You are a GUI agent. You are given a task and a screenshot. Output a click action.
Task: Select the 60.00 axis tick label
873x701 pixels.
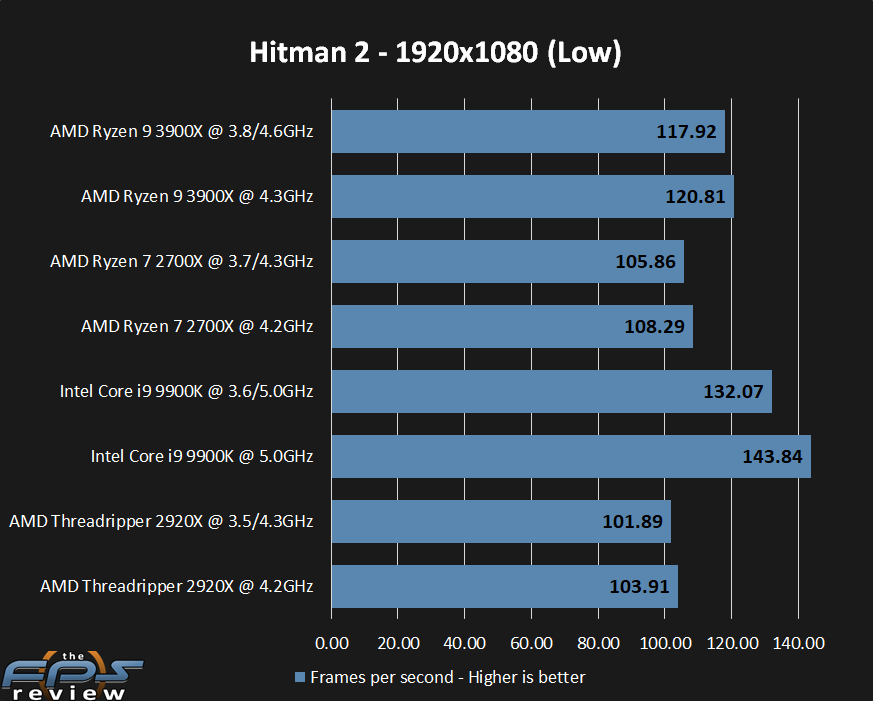[532, 643]
